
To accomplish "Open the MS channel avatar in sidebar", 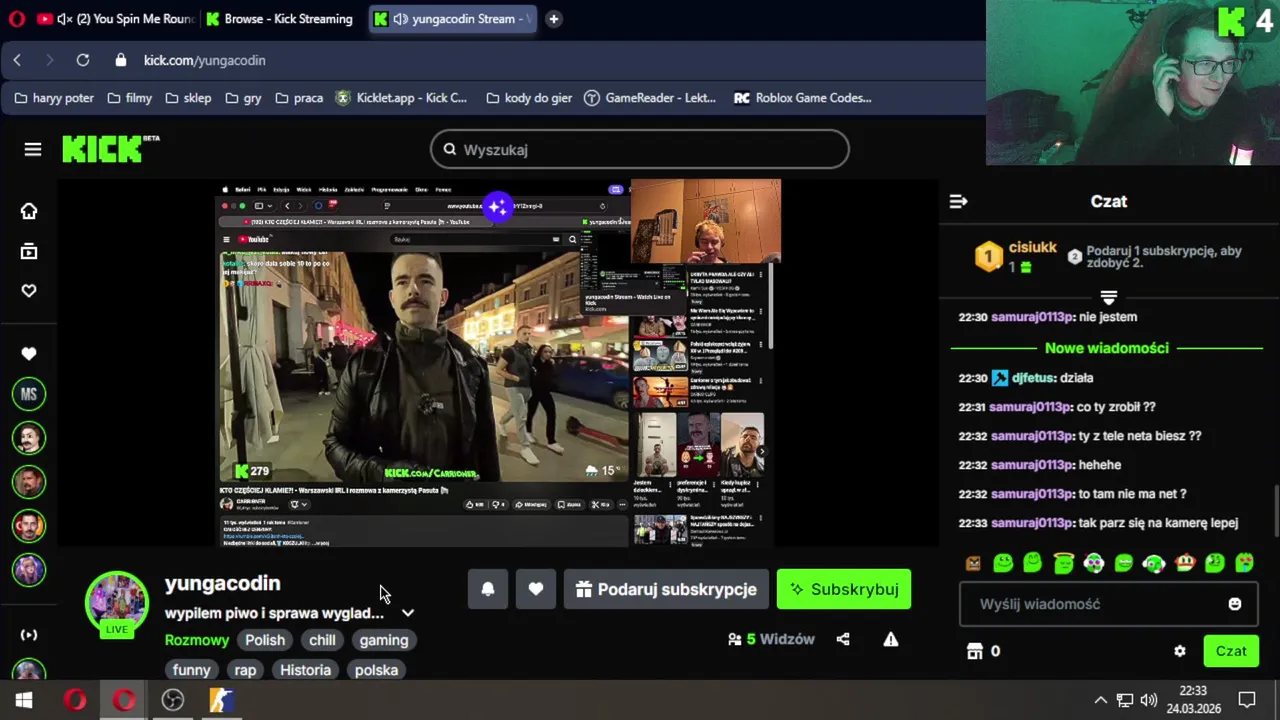I will [x=29, y=394].
